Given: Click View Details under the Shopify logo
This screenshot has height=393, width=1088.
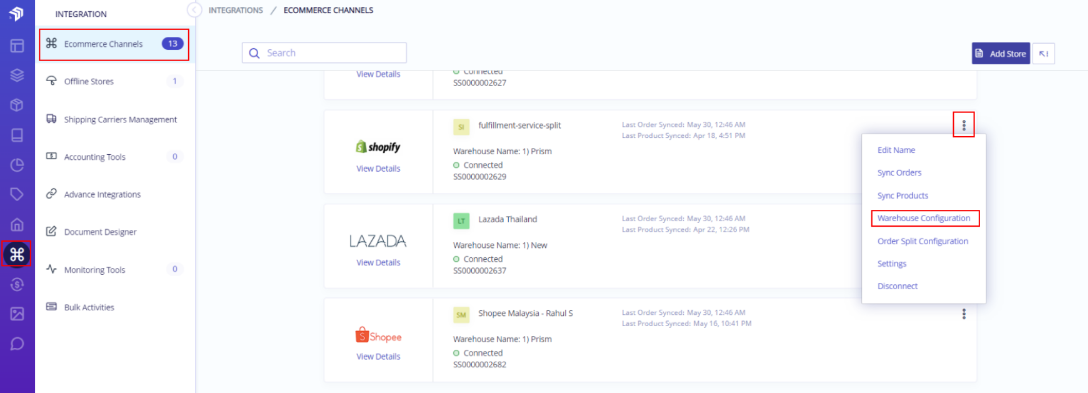Looking at the screenshot, I should click(x=378, y=169).
